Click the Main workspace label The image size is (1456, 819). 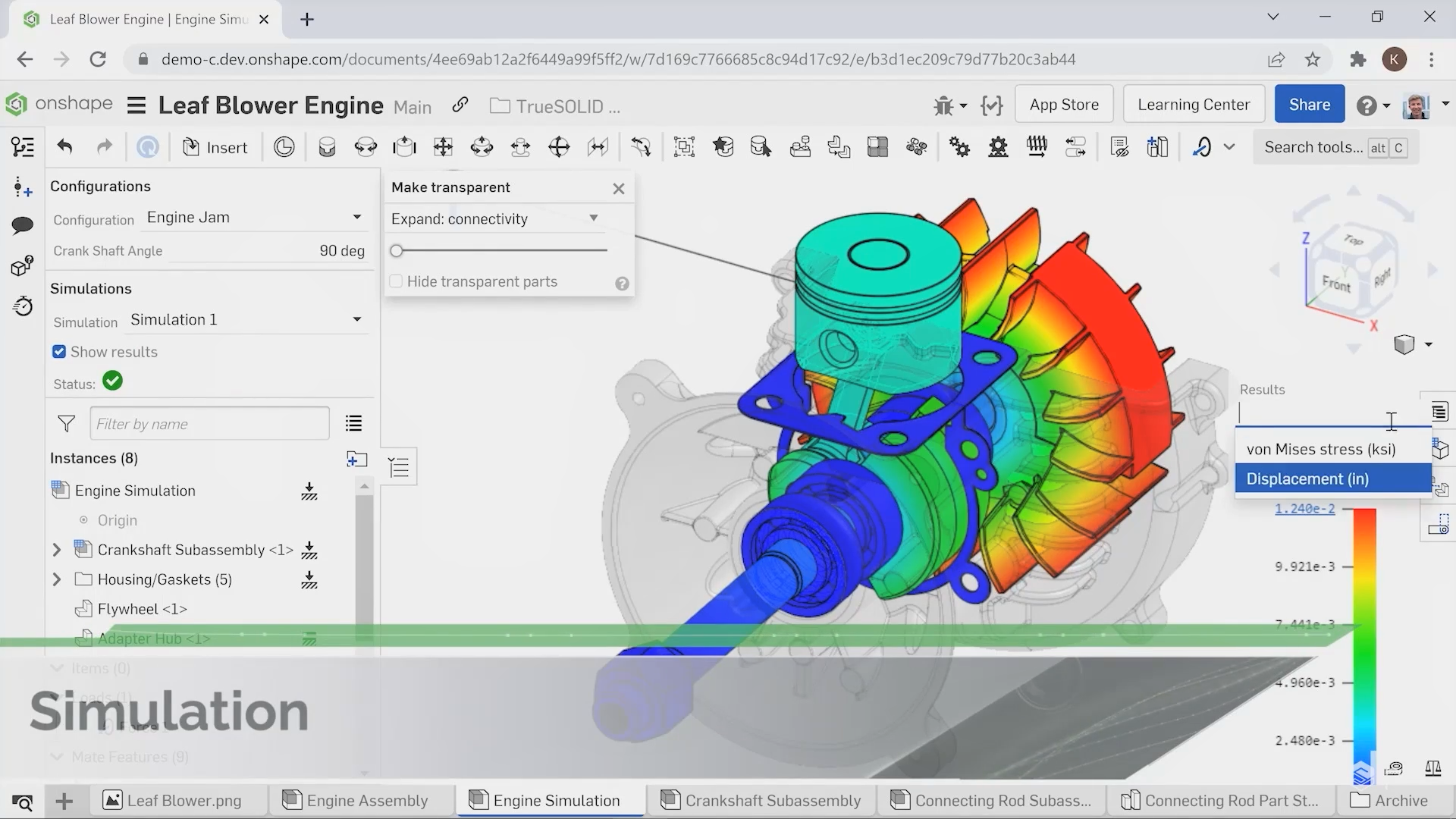[413, 108]
